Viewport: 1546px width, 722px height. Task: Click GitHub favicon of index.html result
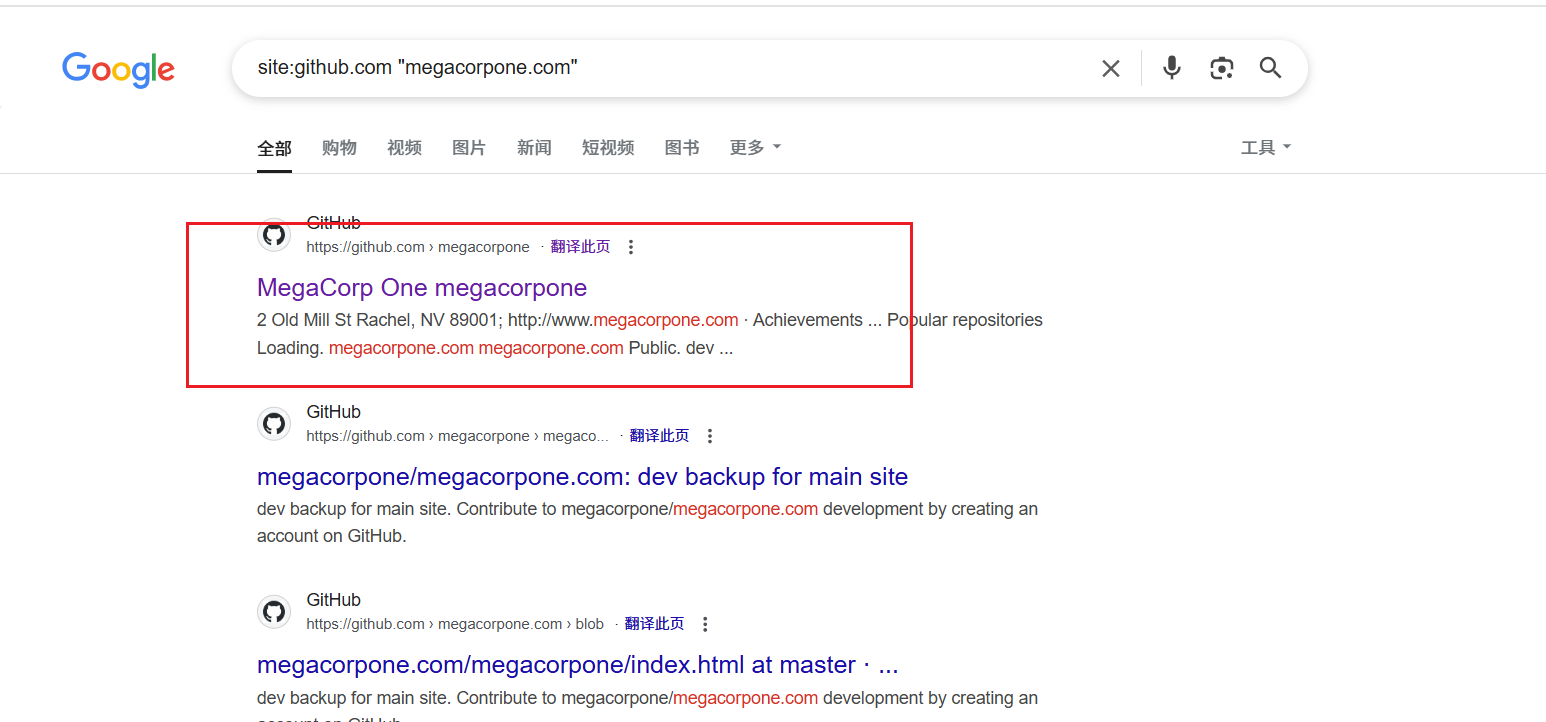274,612
